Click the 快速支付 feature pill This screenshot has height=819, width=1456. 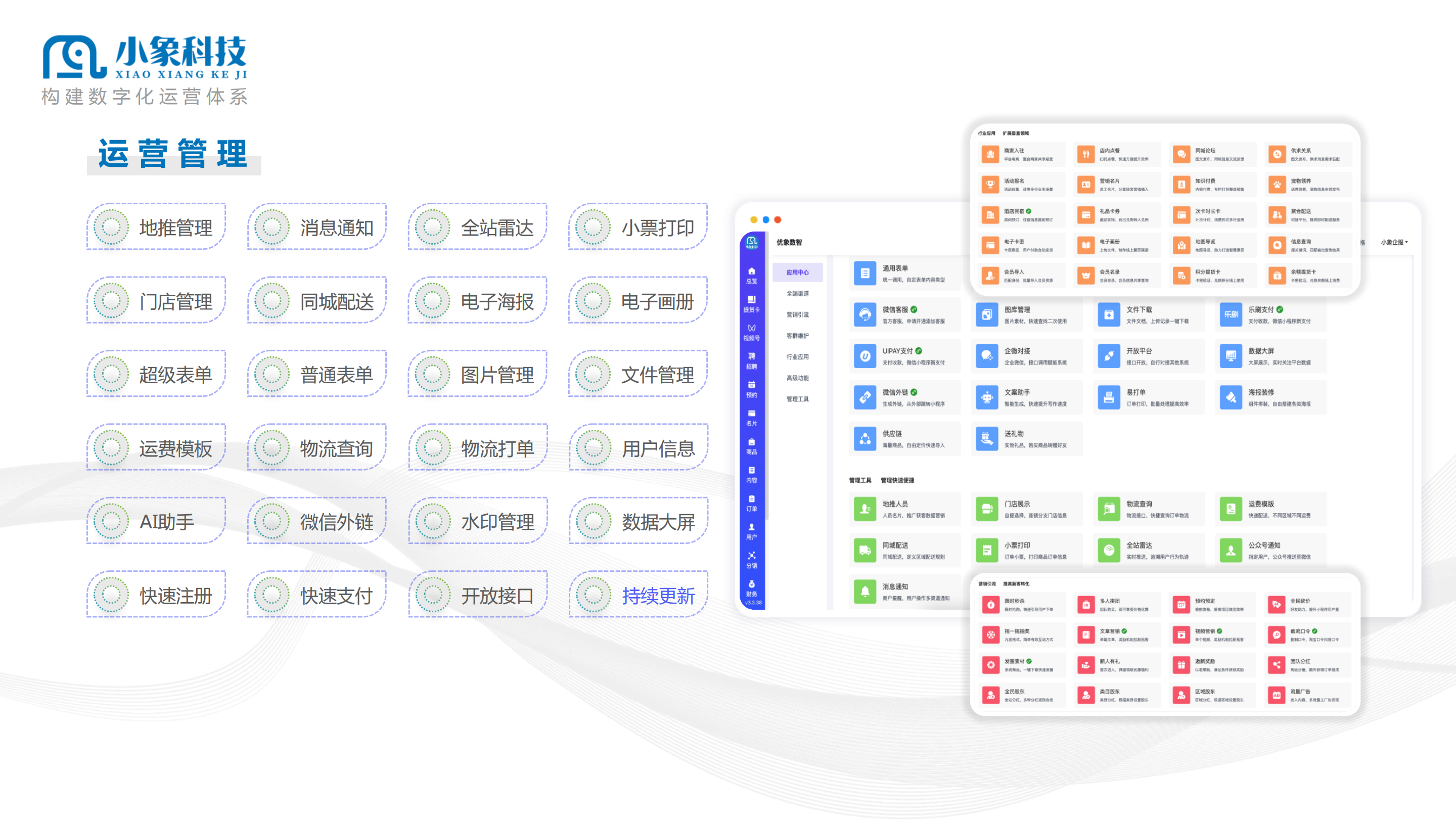coord(316,594)
